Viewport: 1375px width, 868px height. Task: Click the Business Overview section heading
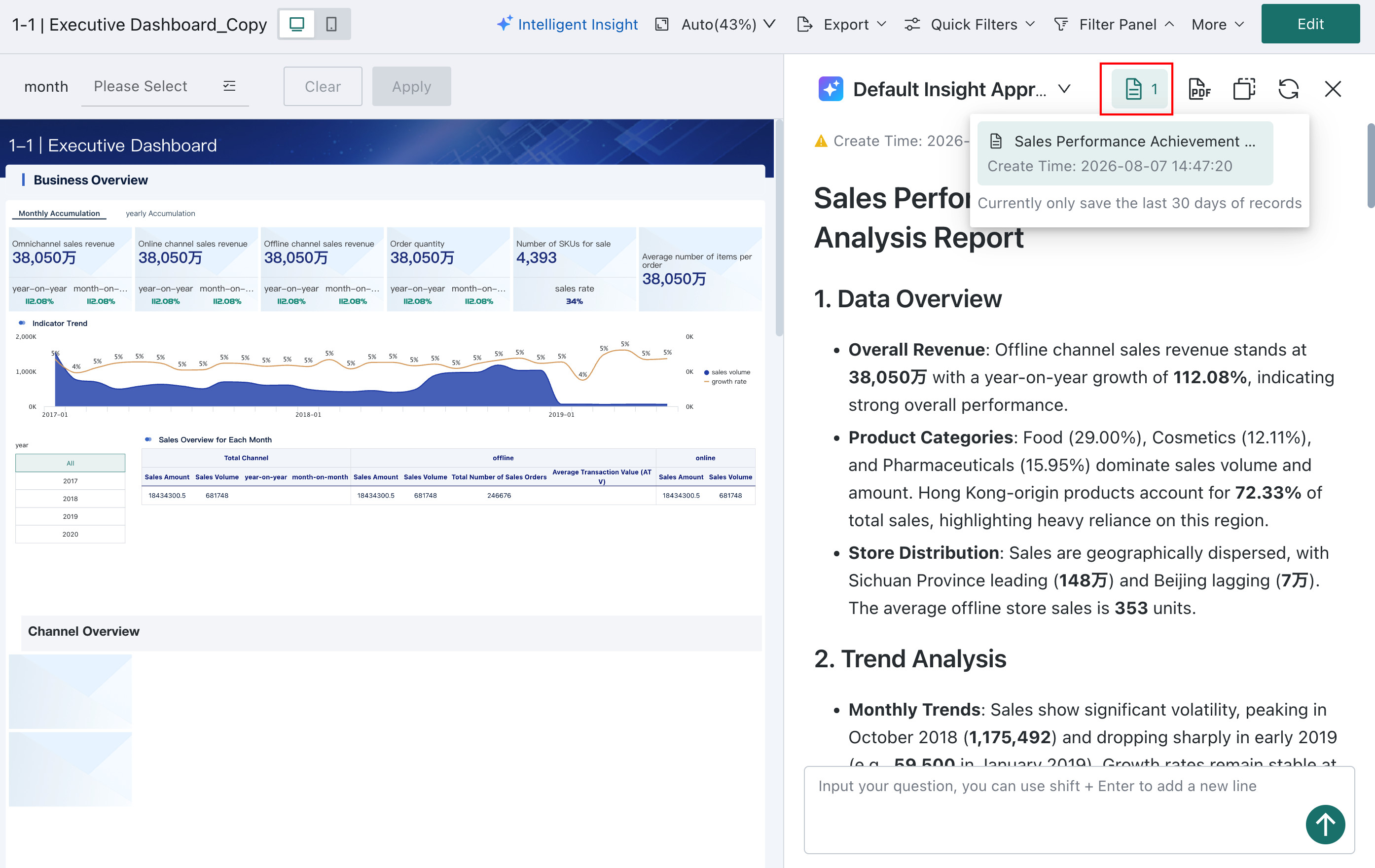tap(91, 180)
